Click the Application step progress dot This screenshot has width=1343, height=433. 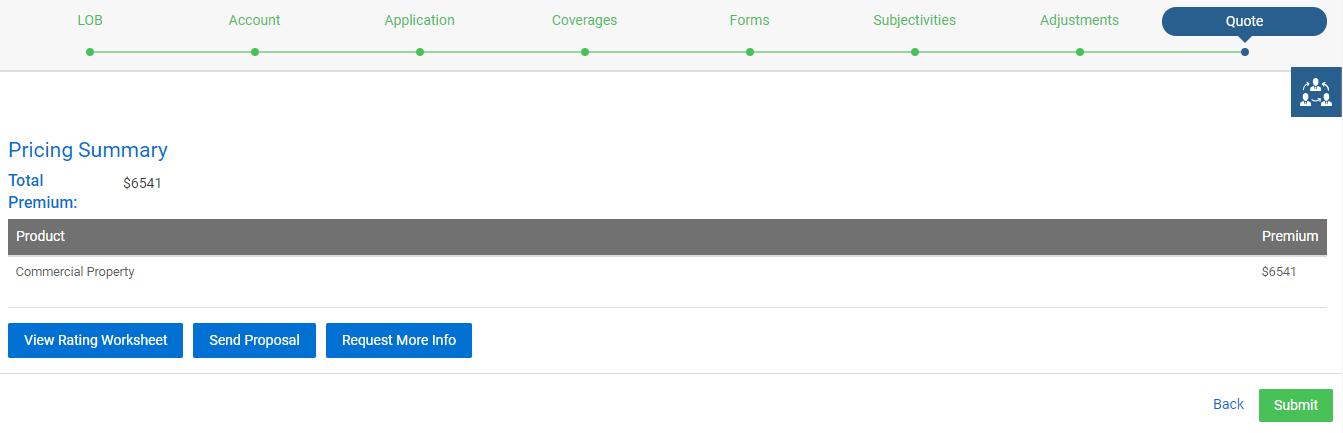click(420, 52)
